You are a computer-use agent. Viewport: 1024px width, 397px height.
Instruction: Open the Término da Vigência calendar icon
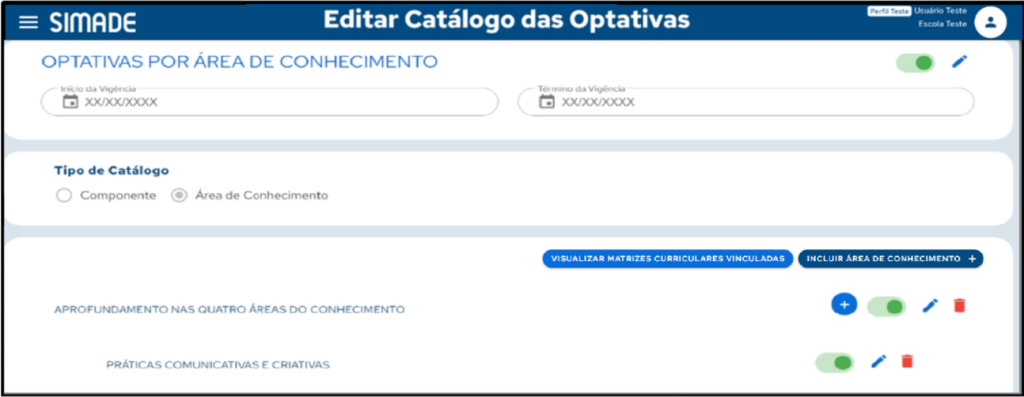[x=547, y=102]
